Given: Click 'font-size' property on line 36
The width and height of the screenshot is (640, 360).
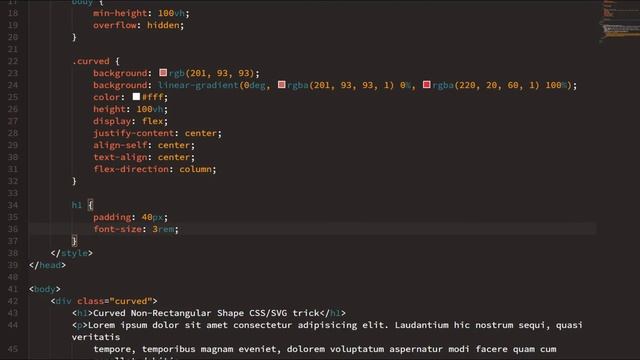Looking at the screenshot, I should (118, 229).
